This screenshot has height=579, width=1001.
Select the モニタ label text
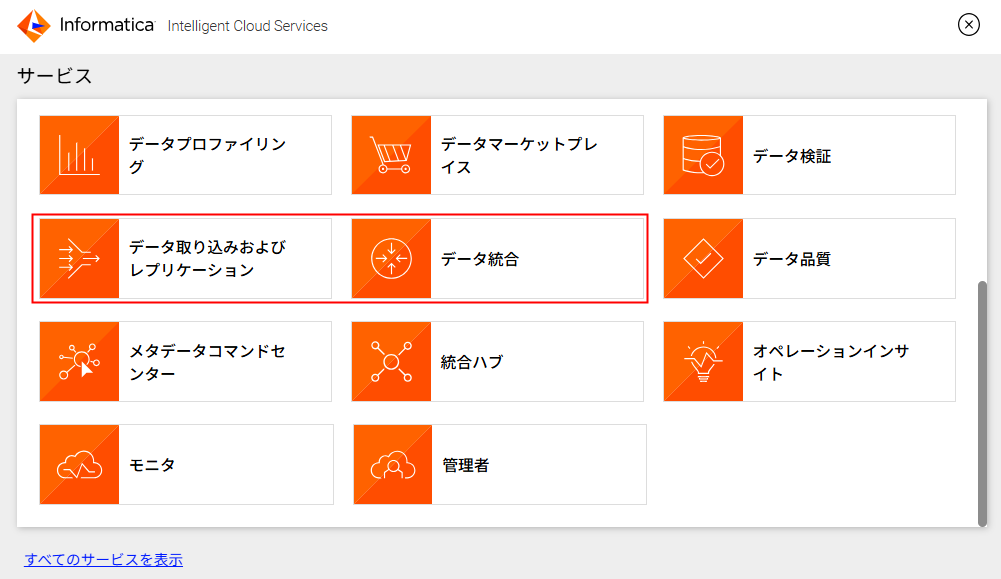pos(152,465)
